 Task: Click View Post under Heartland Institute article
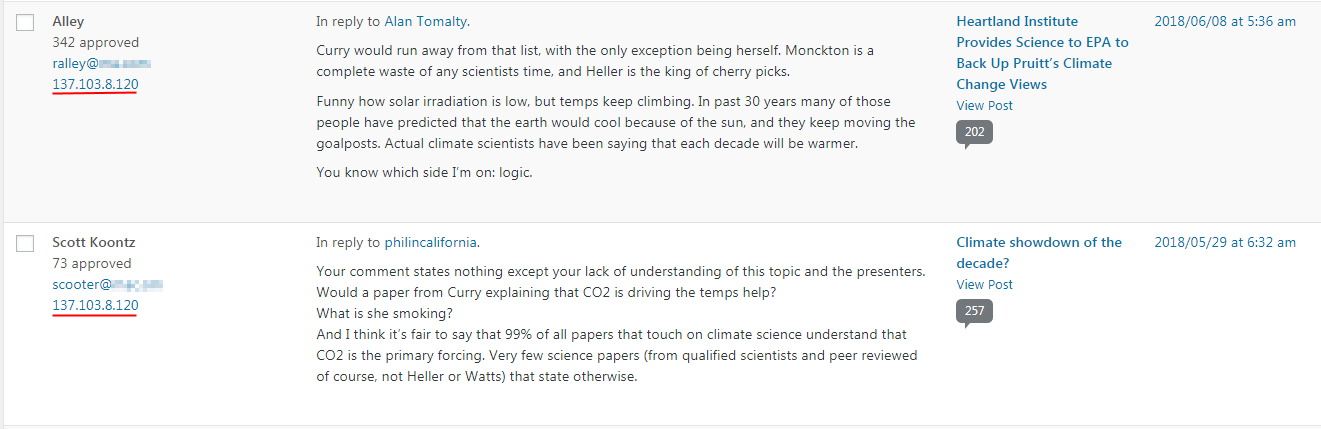pos(984,105)
